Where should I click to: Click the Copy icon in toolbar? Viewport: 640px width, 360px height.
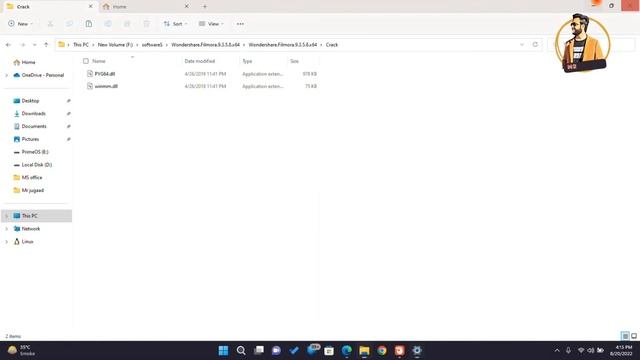click(x=69, y=24)
